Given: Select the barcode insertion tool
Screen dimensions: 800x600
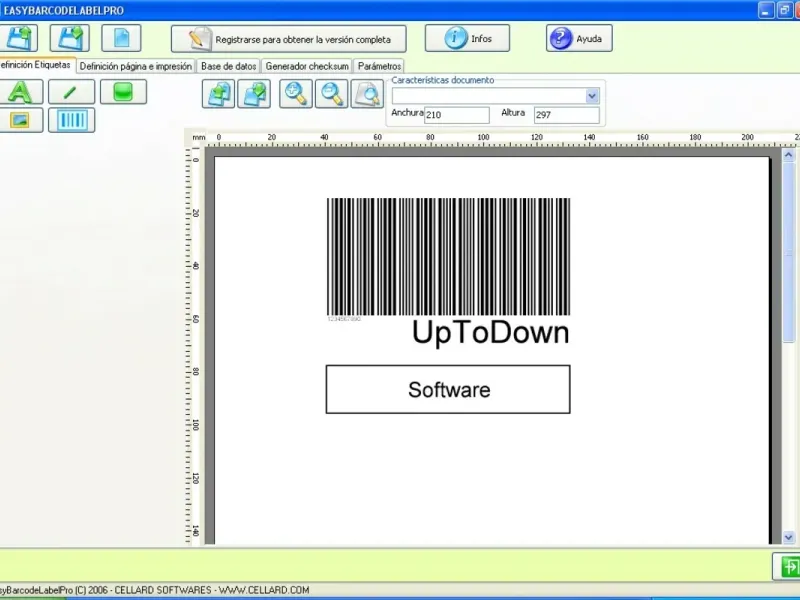Looking at the screenshot, I should coord(71,120).
